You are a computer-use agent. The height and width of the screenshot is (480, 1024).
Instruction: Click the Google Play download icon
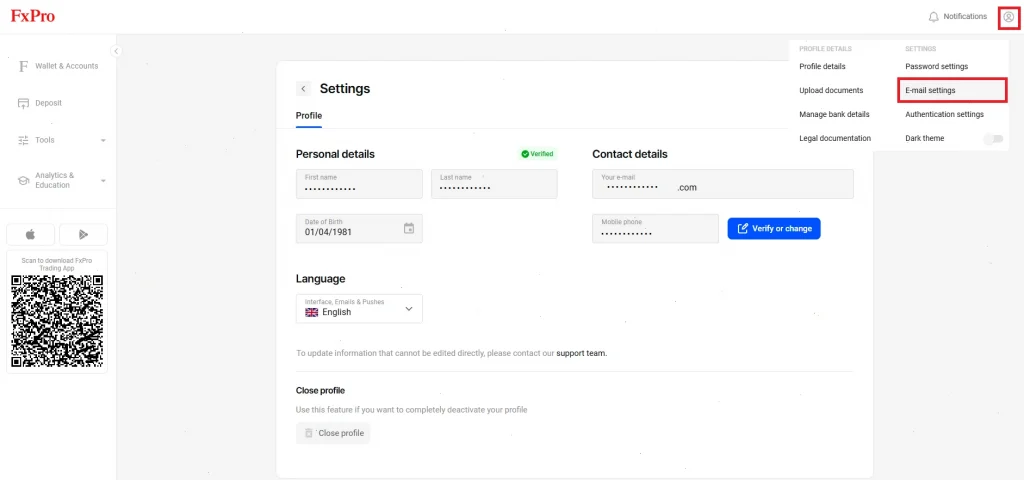[x=83, y=234]
